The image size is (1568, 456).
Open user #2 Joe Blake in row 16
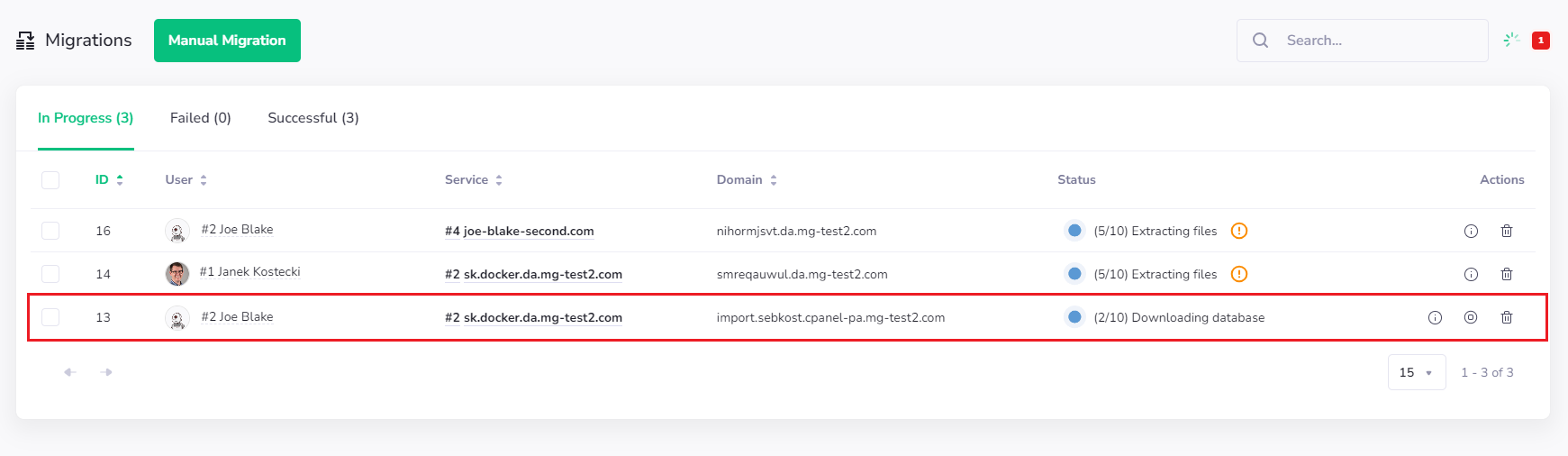click(x=237, y=229)
